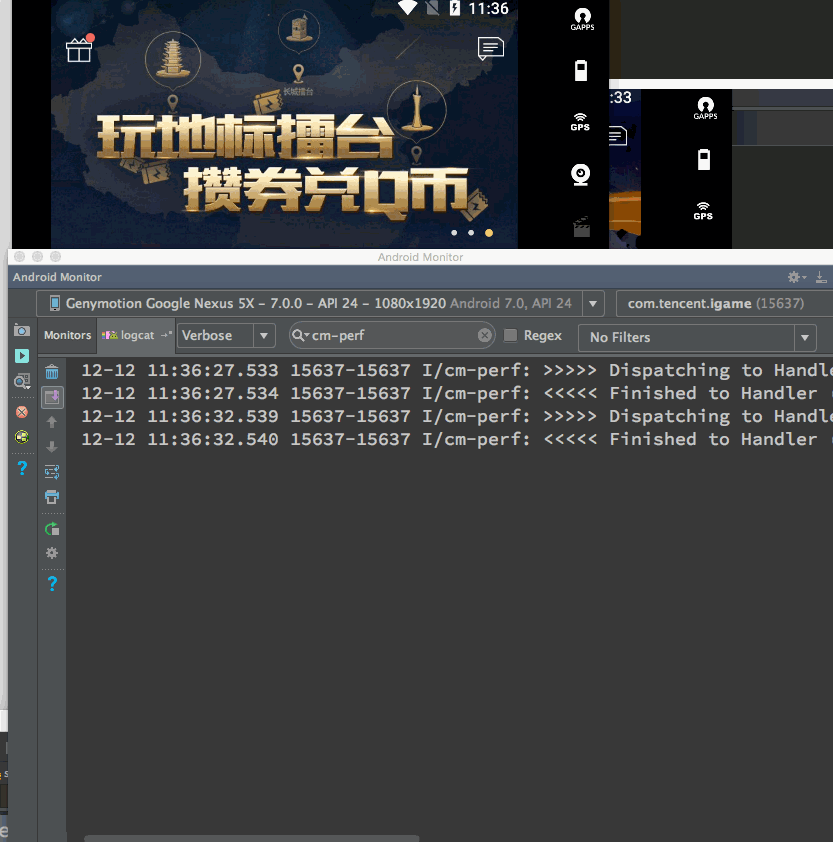The image size is (833, 842).
Task: Switch to the Monitors tab
Action: tap(68, 335)
